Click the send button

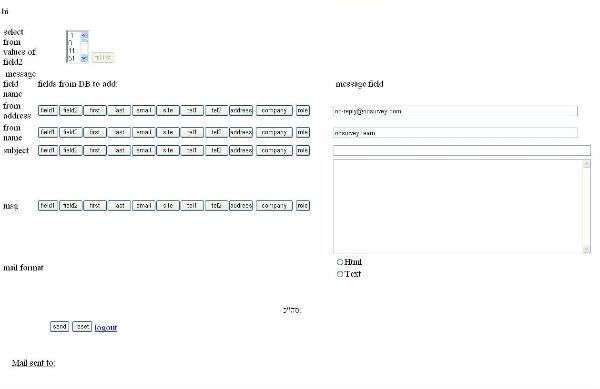(59, 327)
